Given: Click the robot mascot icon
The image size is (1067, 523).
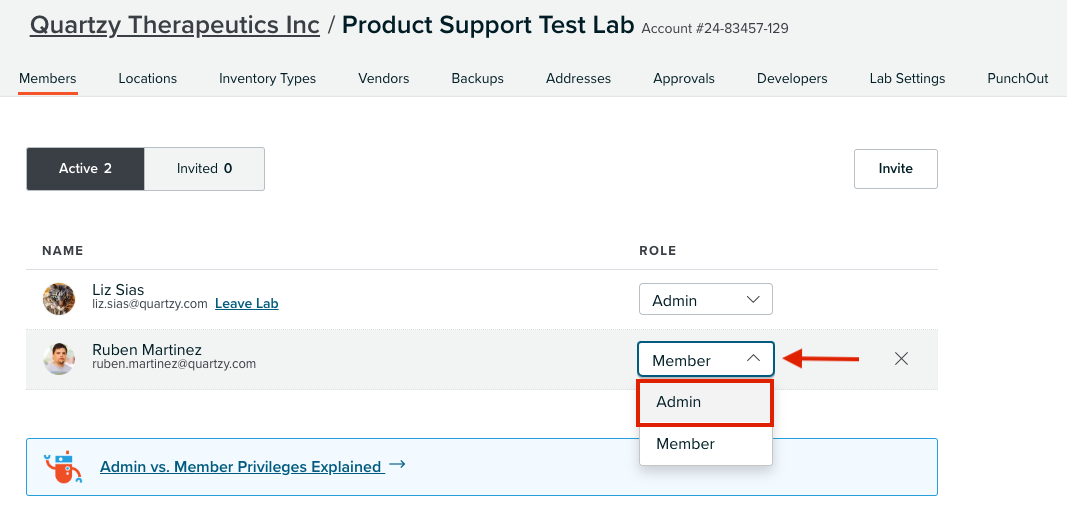Looking at the screenshot, I should point(63,467).
